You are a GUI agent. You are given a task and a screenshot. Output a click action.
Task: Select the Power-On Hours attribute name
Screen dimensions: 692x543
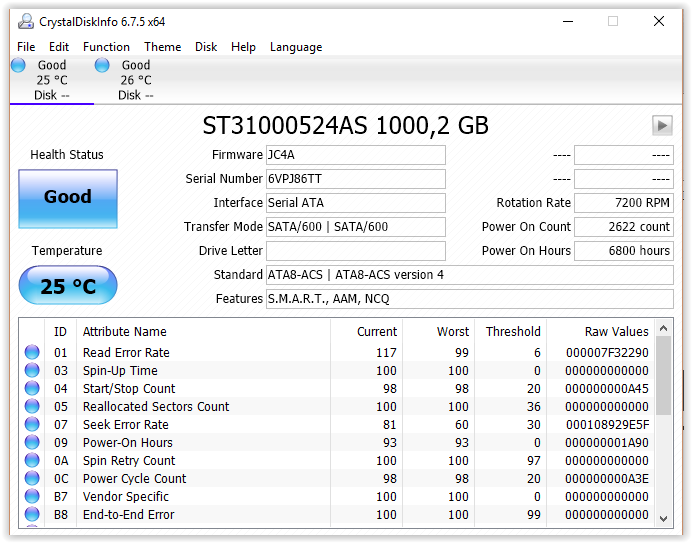[x=128, y=442]
